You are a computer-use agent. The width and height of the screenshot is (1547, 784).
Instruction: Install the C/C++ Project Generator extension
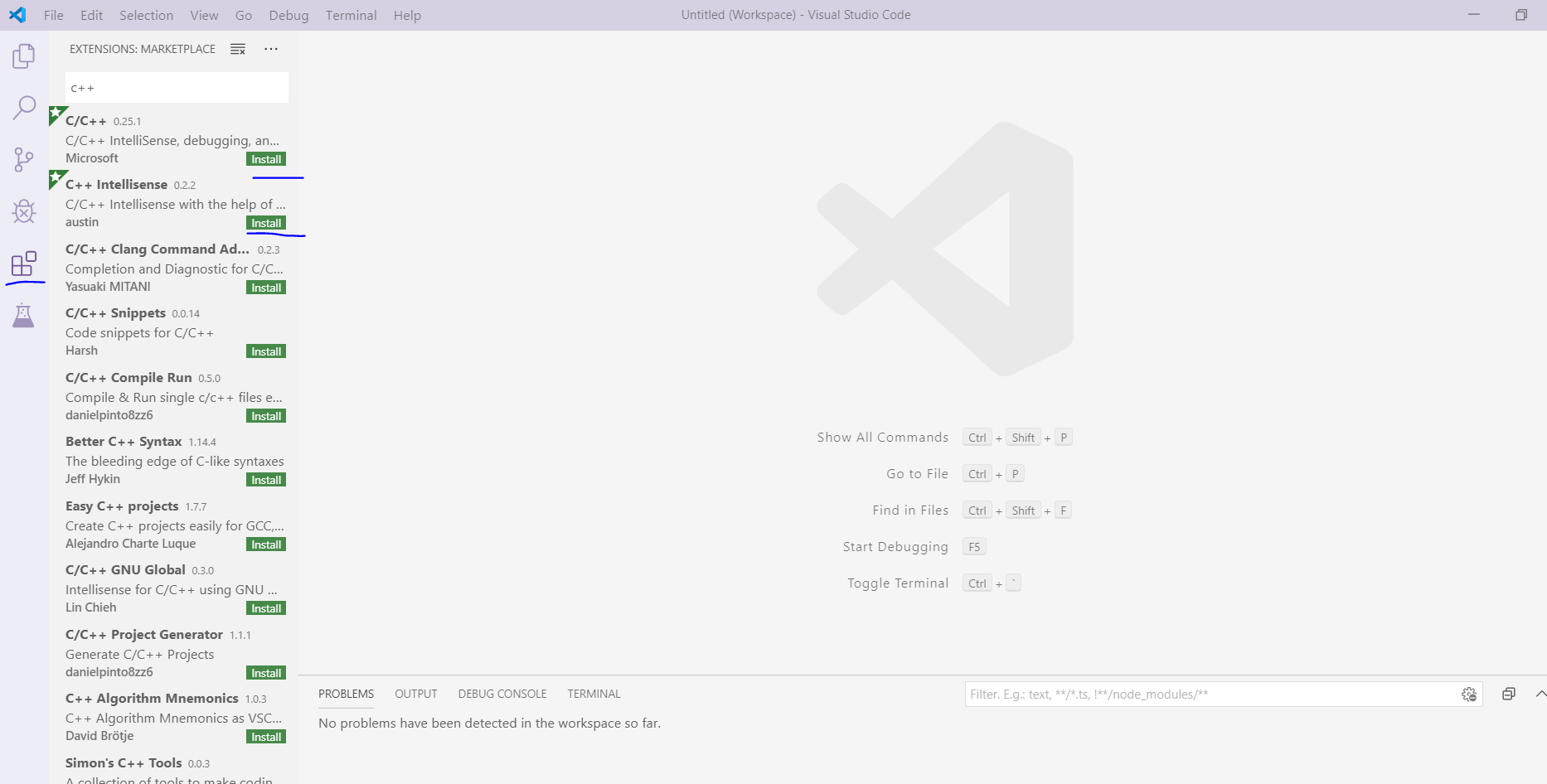[266, 673]
